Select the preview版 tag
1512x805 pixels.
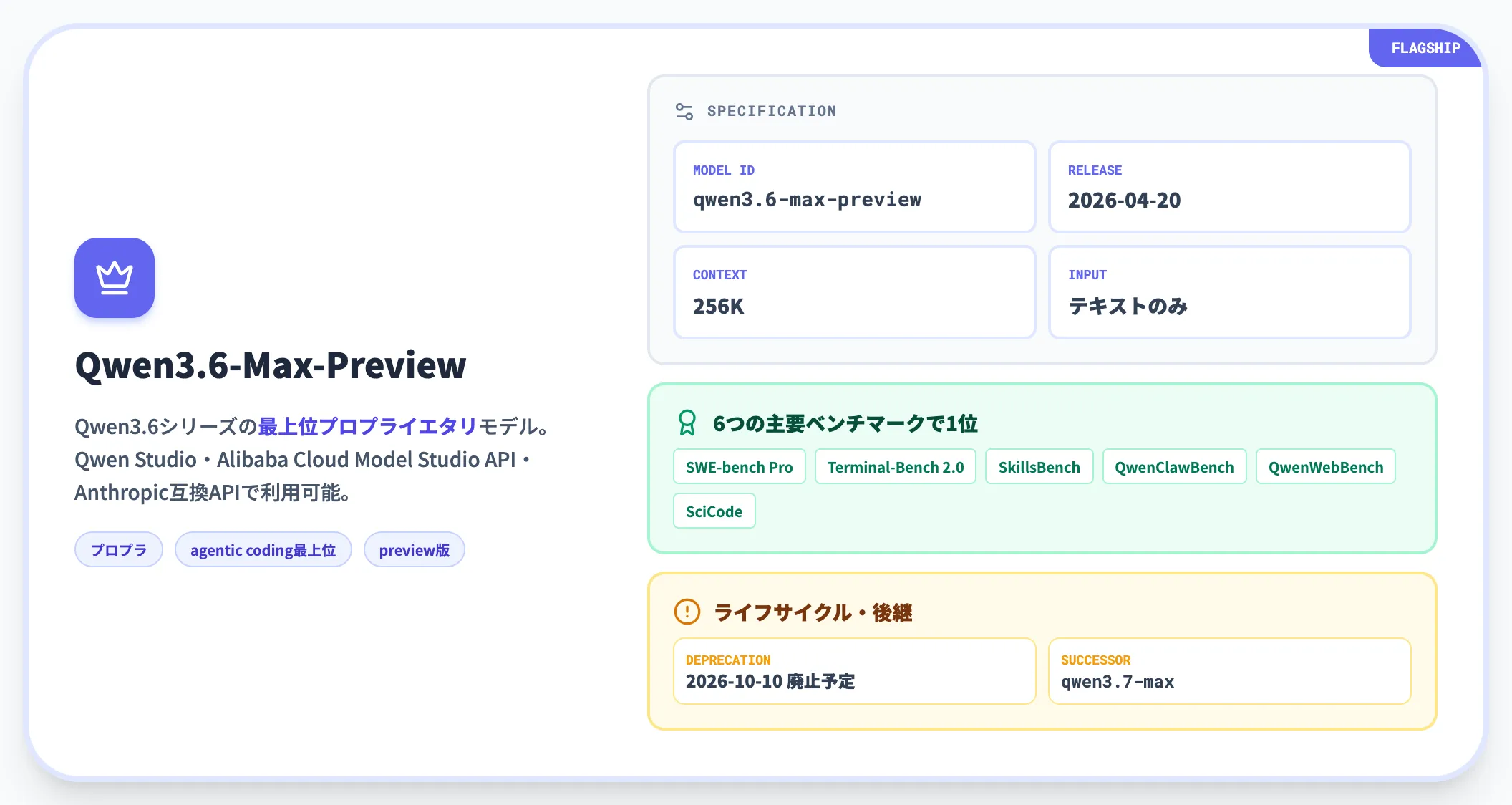[x=415, y=550]
